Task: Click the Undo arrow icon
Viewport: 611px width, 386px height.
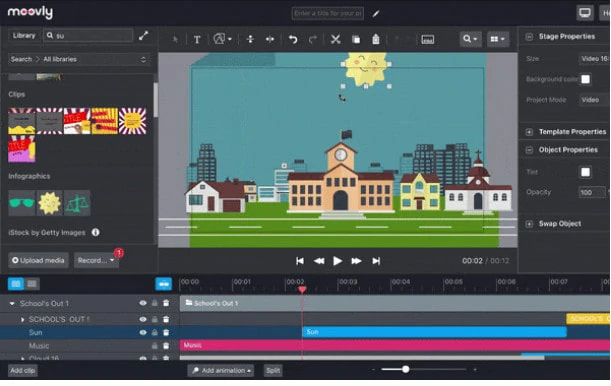Action: (293, 39)
